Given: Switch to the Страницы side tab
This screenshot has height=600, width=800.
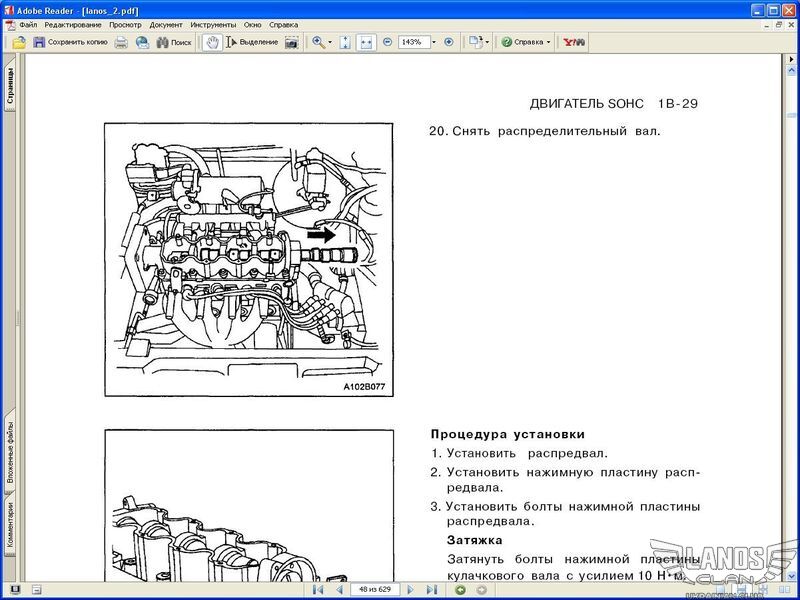Looking at the screenshot, I should 10,86.
